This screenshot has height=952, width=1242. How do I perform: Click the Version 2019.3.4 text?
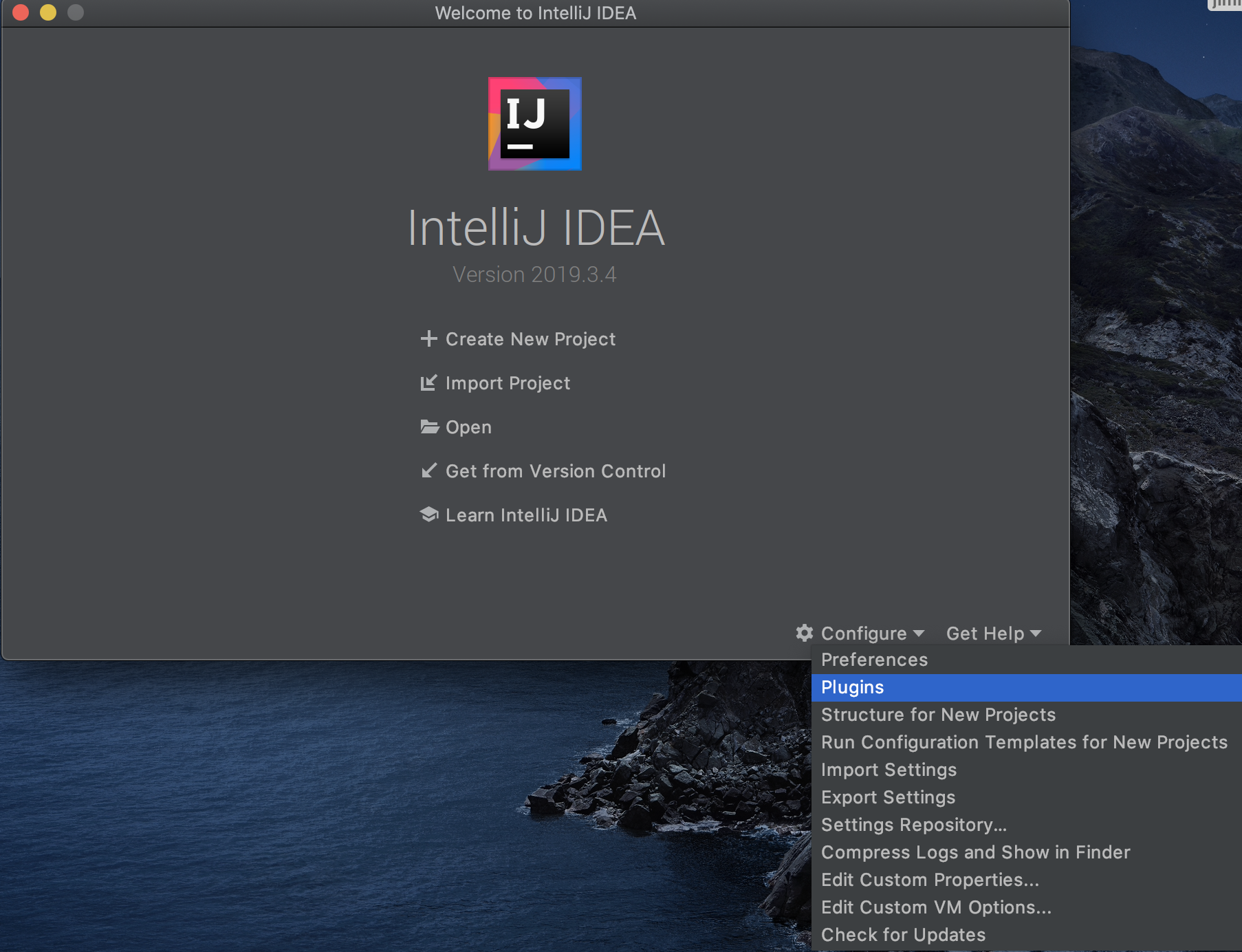point(534,274)
